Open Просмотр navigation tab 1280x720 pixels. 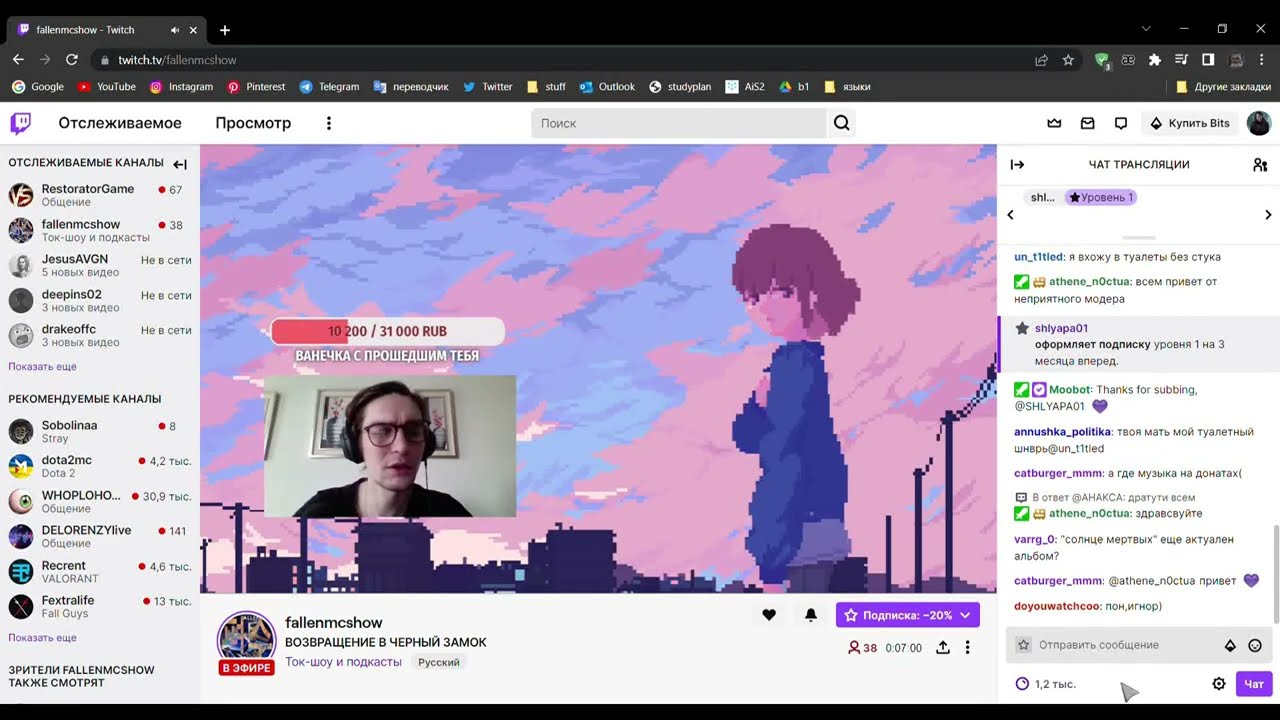point(253,123)
